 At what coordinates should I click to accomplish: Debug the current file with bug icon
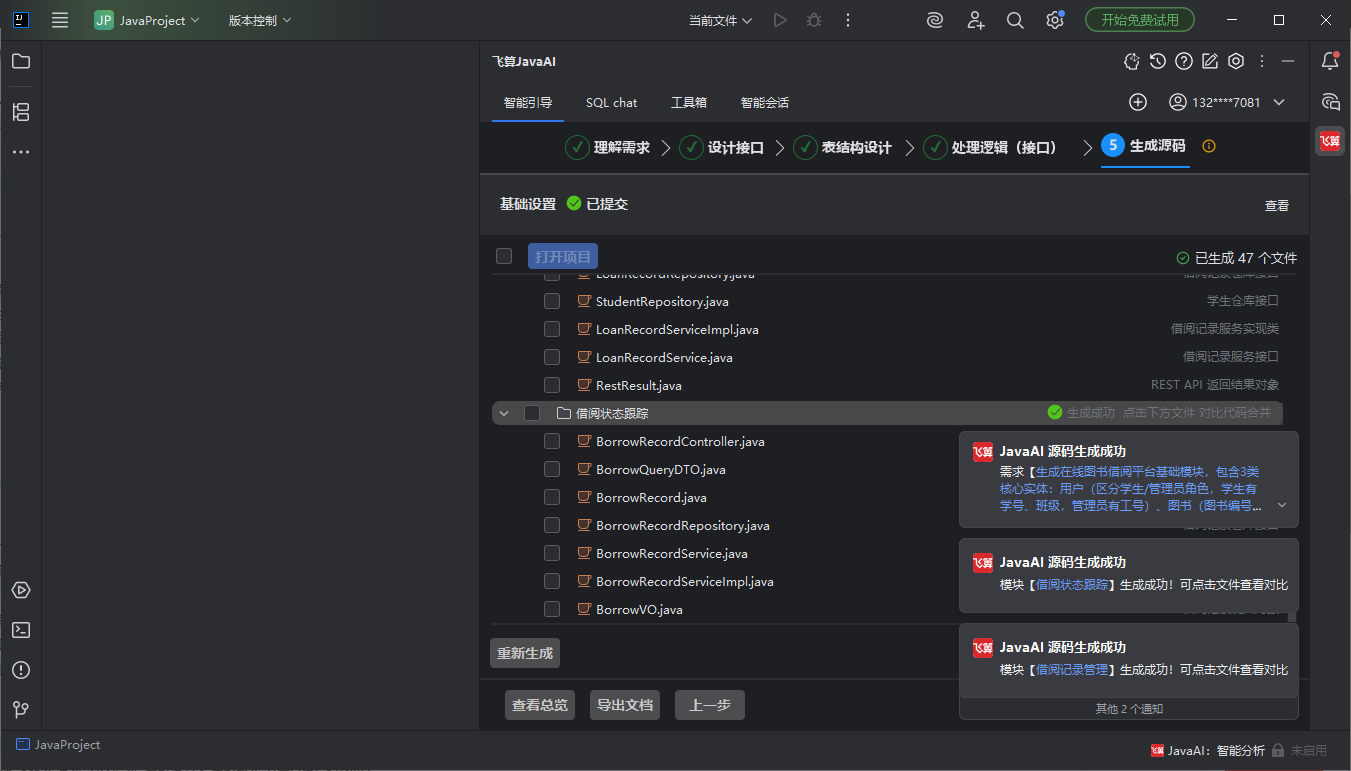coord(814,20)
